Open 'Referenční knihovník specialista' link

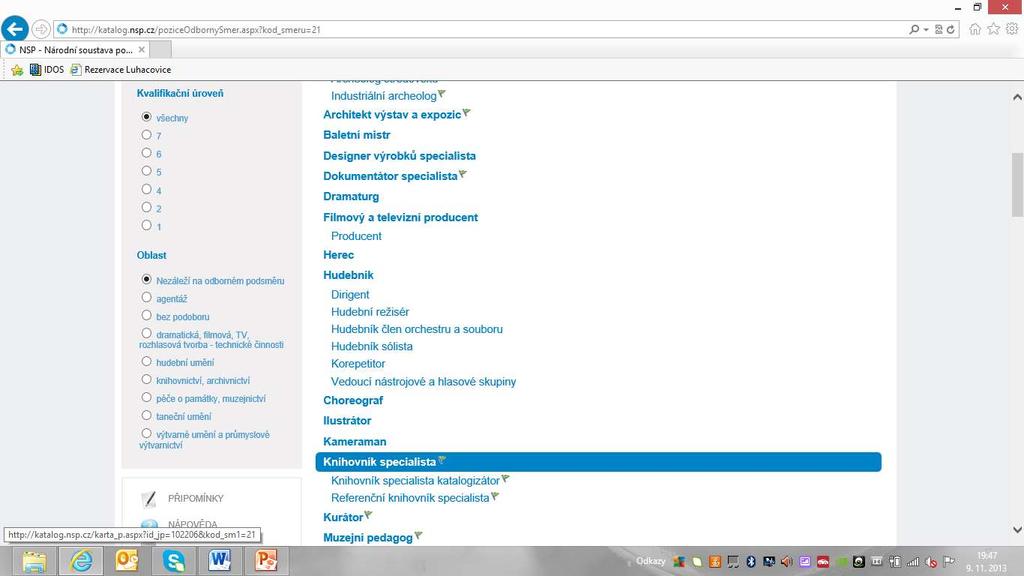click(410, 498)
